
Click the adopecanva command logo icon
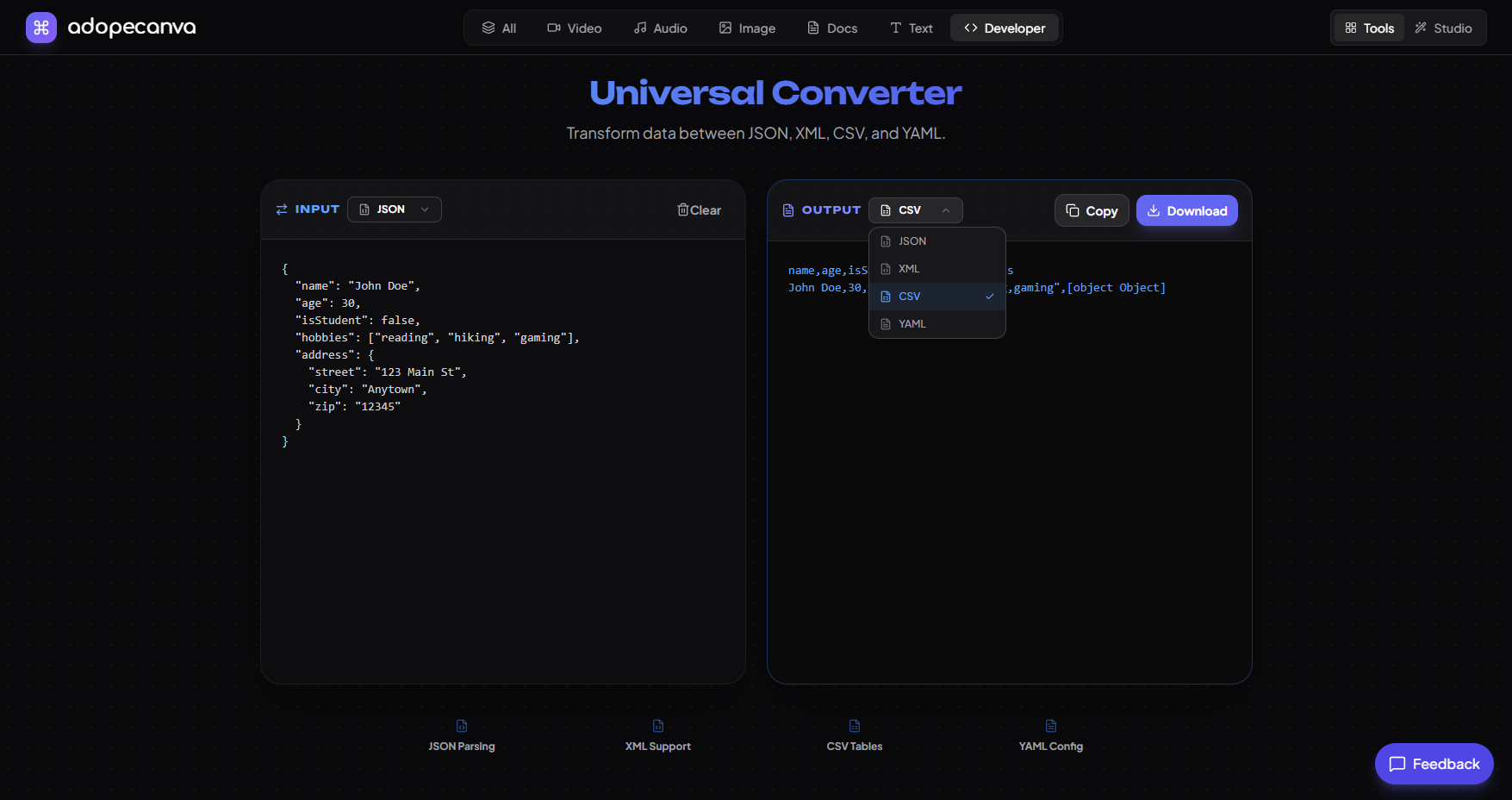coord(40,27)
